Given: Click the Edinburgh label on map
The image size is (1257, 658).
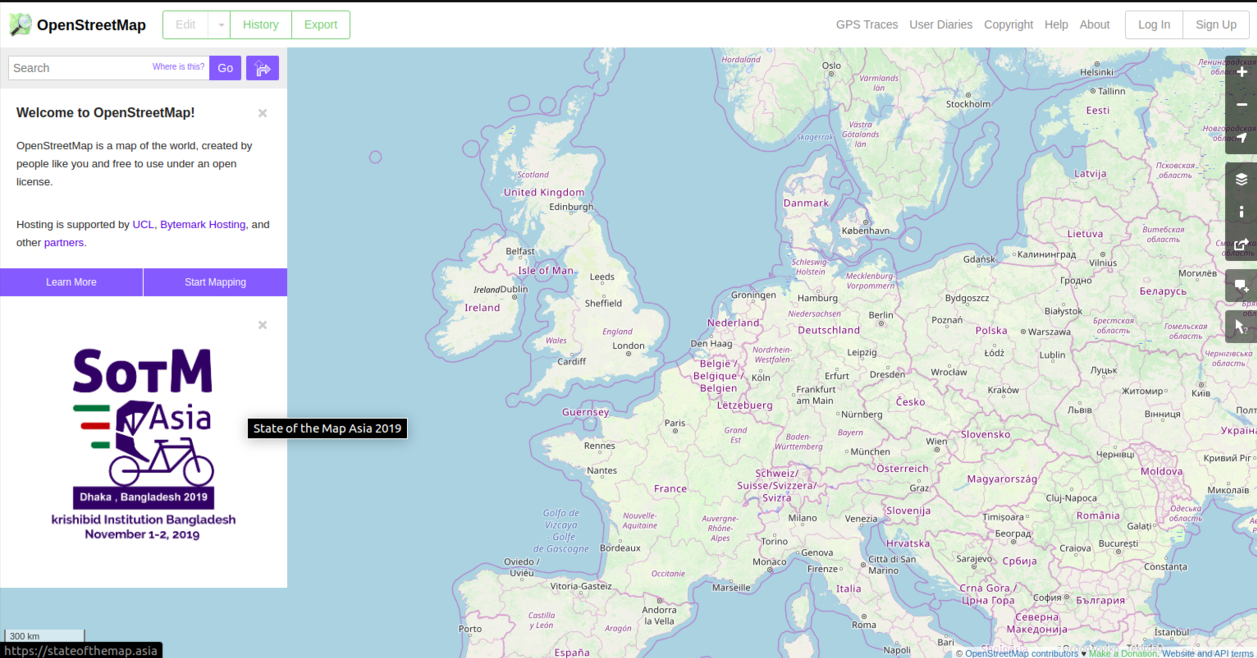Looking at the screenshot, I should pyautogui.click(x=571, y=208).
